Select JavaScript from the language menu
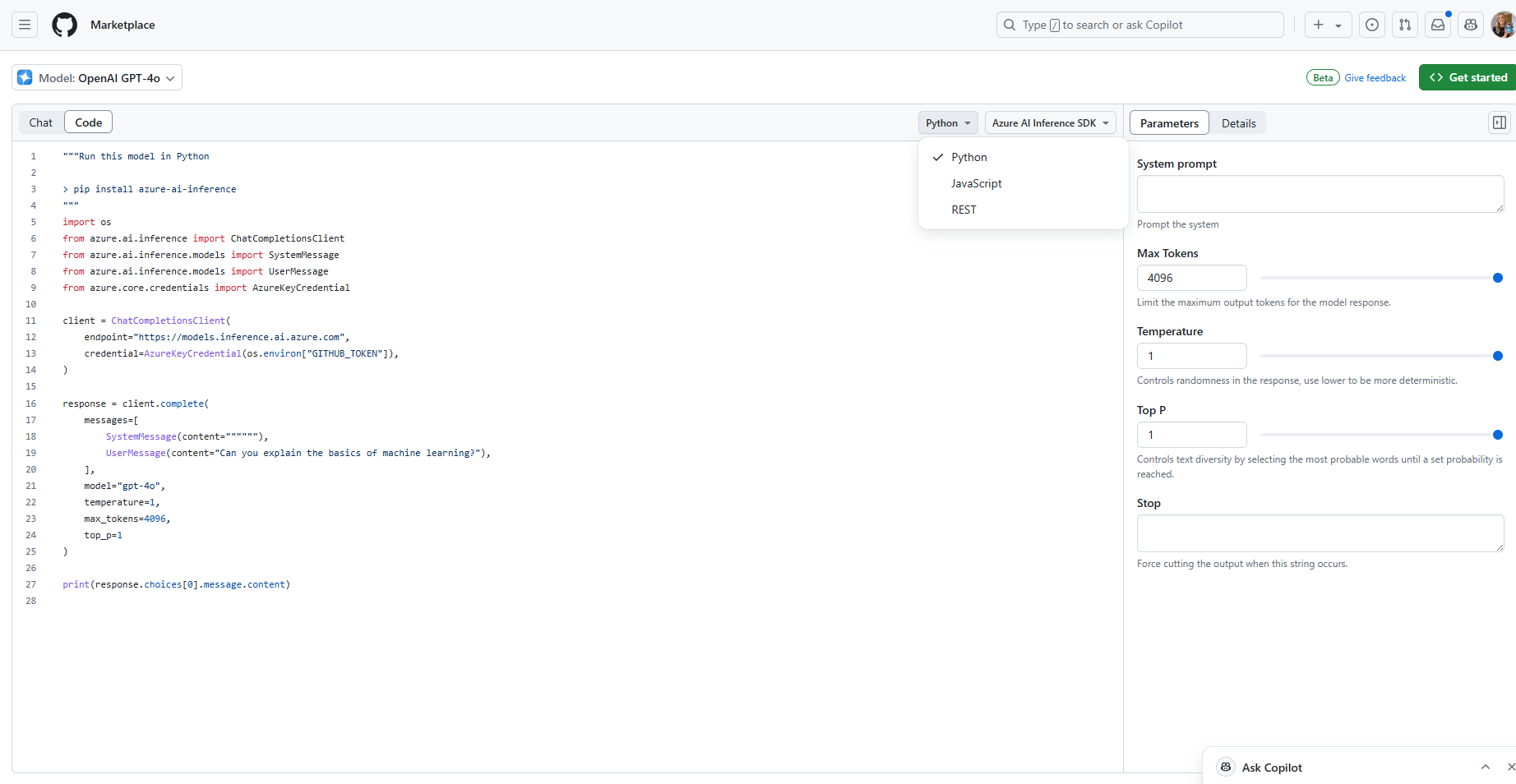 [x=977, y=183]
